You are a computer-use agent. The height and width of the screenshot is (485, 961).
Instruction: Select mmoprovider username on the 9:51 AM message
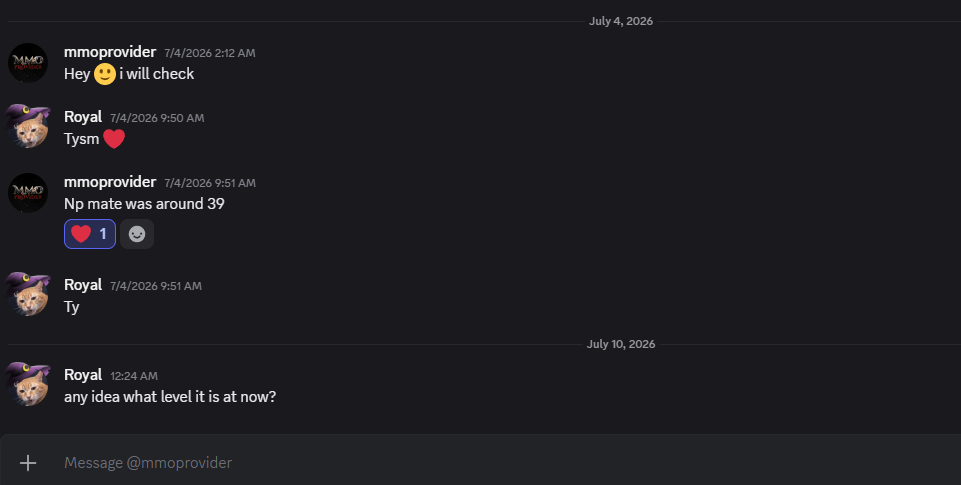(x=110, y=182)
